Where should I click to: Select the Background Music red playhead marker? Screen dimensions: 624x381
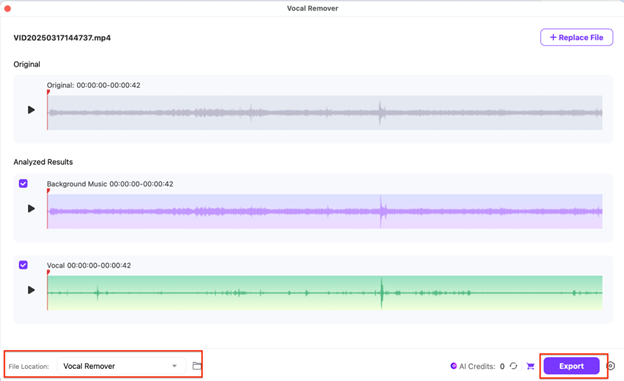coord(48,191)
